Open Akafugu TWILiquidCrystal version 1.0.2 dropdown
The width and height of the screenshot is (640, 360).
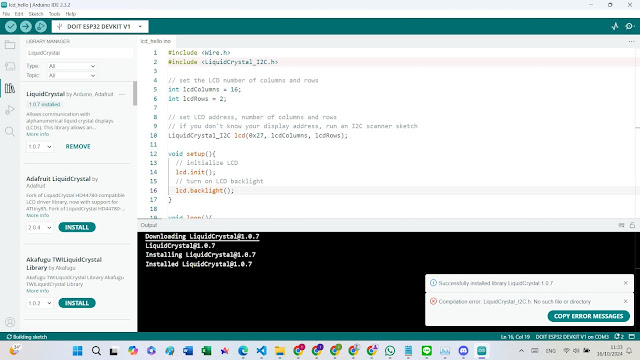40,303
